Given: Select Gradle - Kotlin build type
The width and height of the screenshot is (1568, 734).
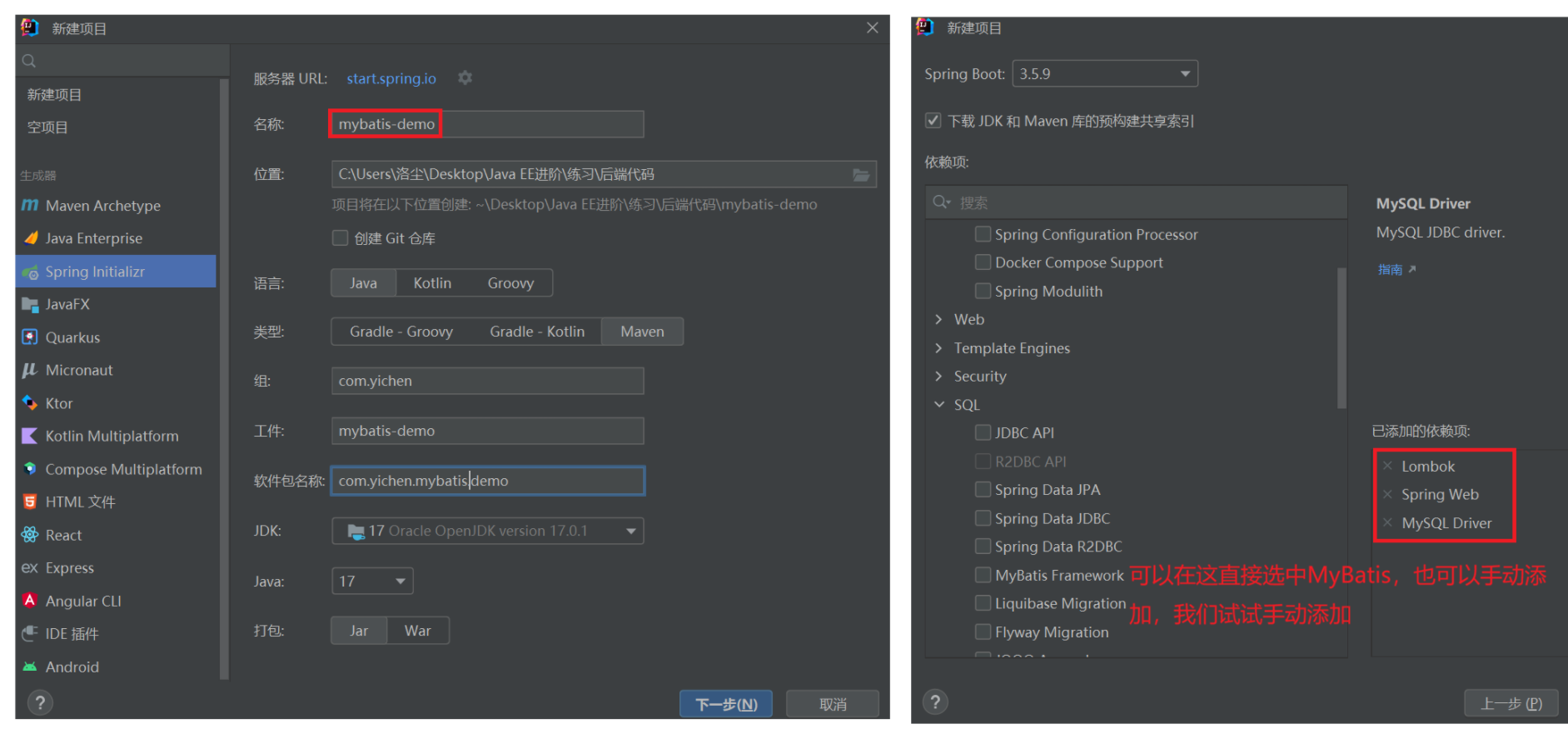Looking at the screenshot, I should [537, 332].
